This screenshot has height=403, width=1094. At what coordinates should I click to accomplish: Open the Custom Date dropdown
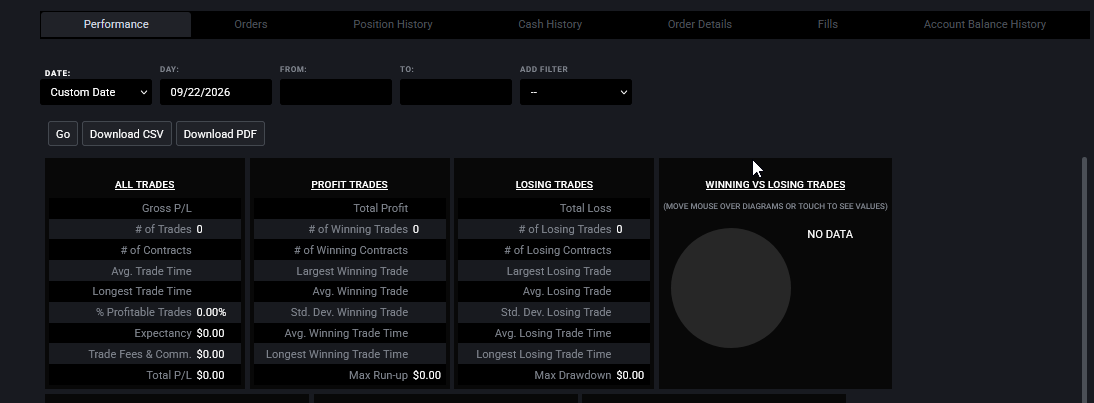[x=96, y=92]
